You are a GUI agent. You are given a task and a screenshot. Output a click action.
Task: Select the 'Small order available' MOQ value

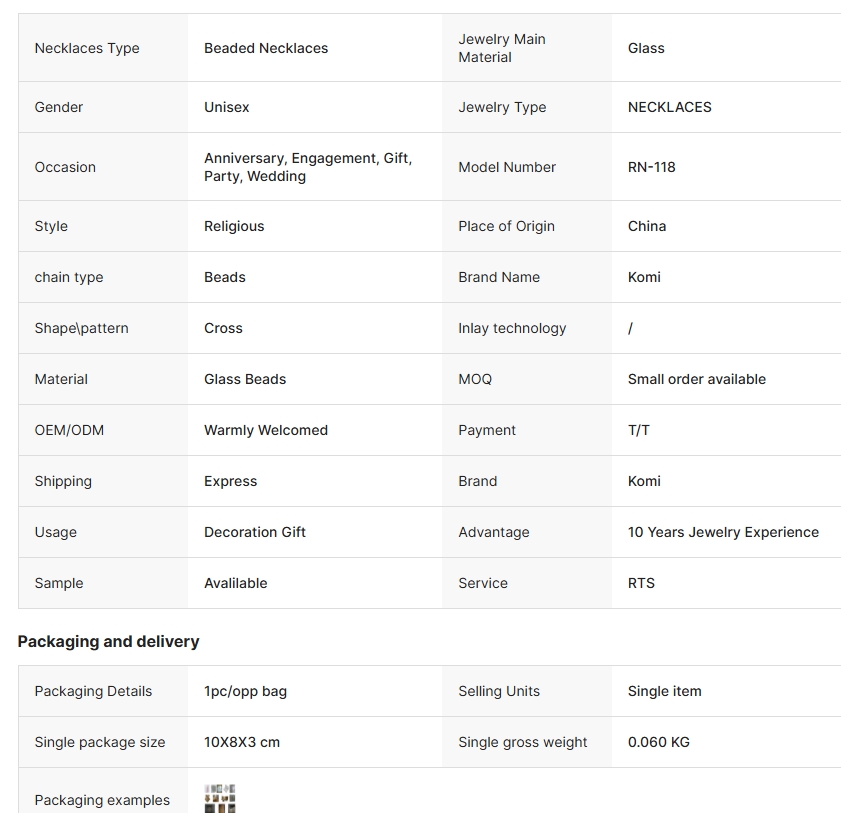[697, 379]
